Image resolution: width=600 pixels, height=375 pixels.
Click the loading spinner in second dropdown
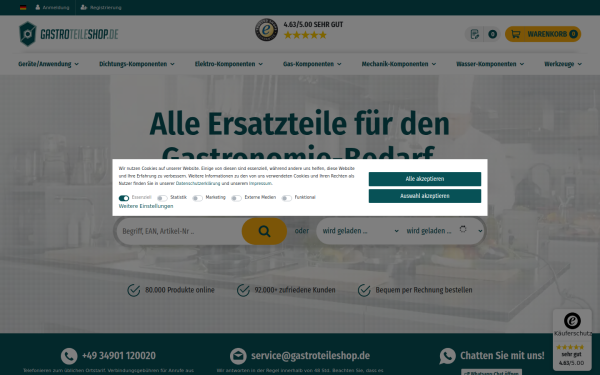click(x=463, y=229)
